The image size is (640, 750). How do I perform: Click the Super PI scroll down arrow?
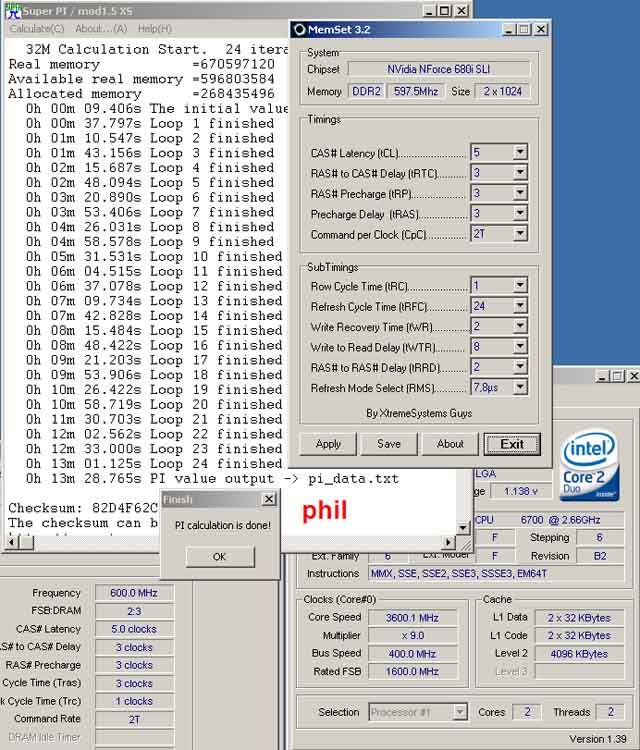point(463,528)
